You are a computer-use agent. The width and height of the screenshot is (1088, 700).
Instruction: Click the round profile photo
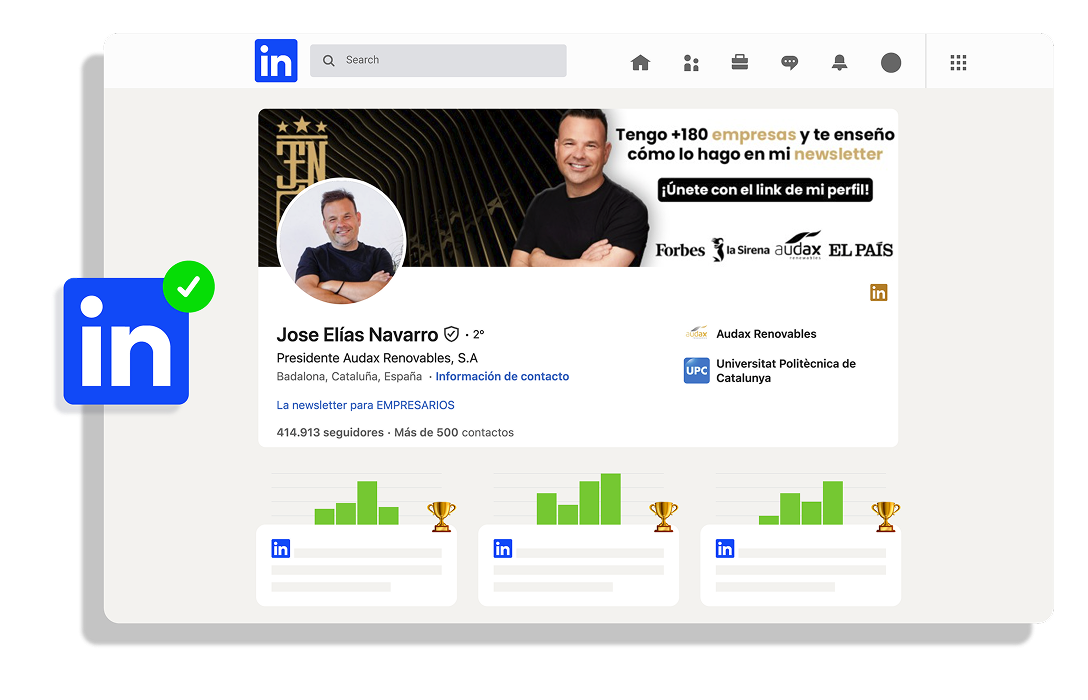tap(341, 242)
